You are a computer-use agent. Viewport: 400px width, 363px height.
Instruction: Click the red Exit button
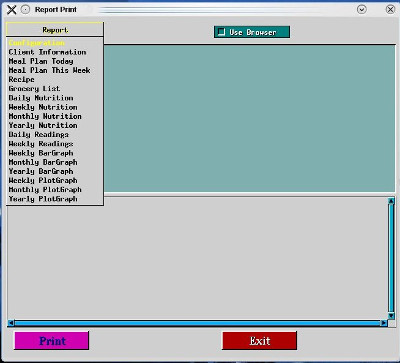pos(260,341)
